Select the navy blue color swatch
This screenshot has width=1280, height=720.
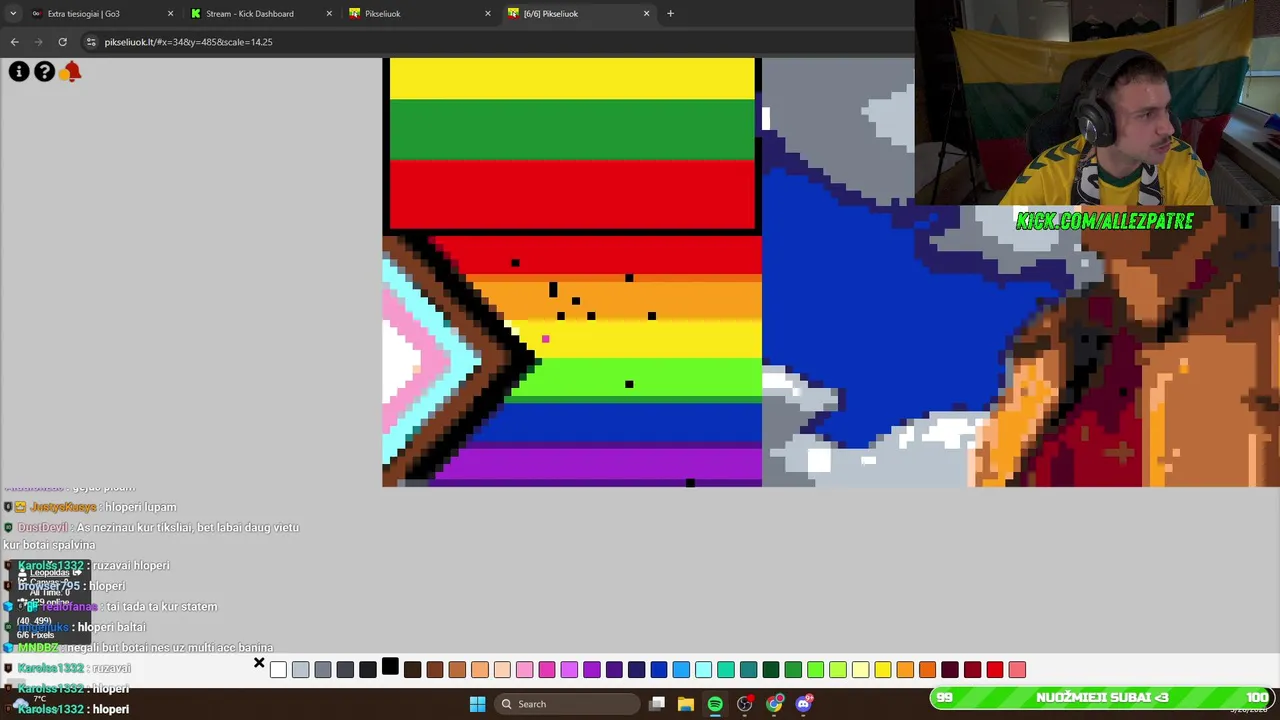click(636, 669)
